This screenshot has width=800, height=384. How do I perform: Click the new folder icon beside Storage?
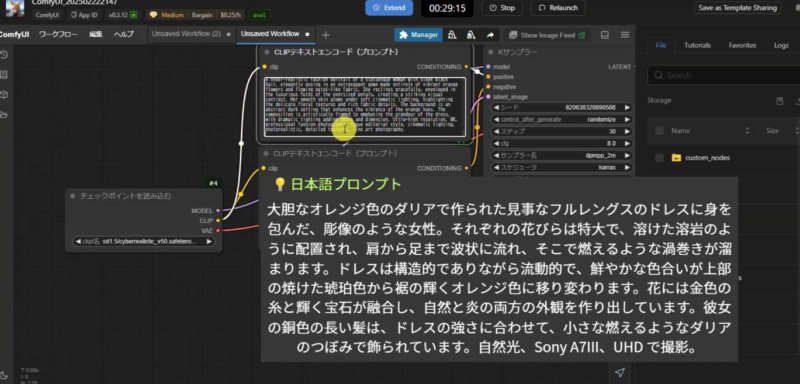click(x=780, y=101)
